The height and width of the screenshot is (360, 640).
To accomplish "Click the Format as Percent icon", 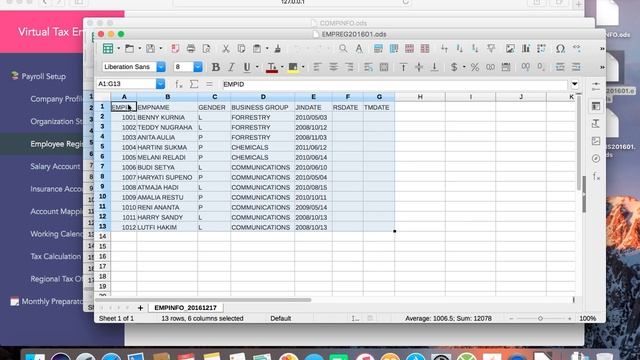I will click(x=475, y=67).
